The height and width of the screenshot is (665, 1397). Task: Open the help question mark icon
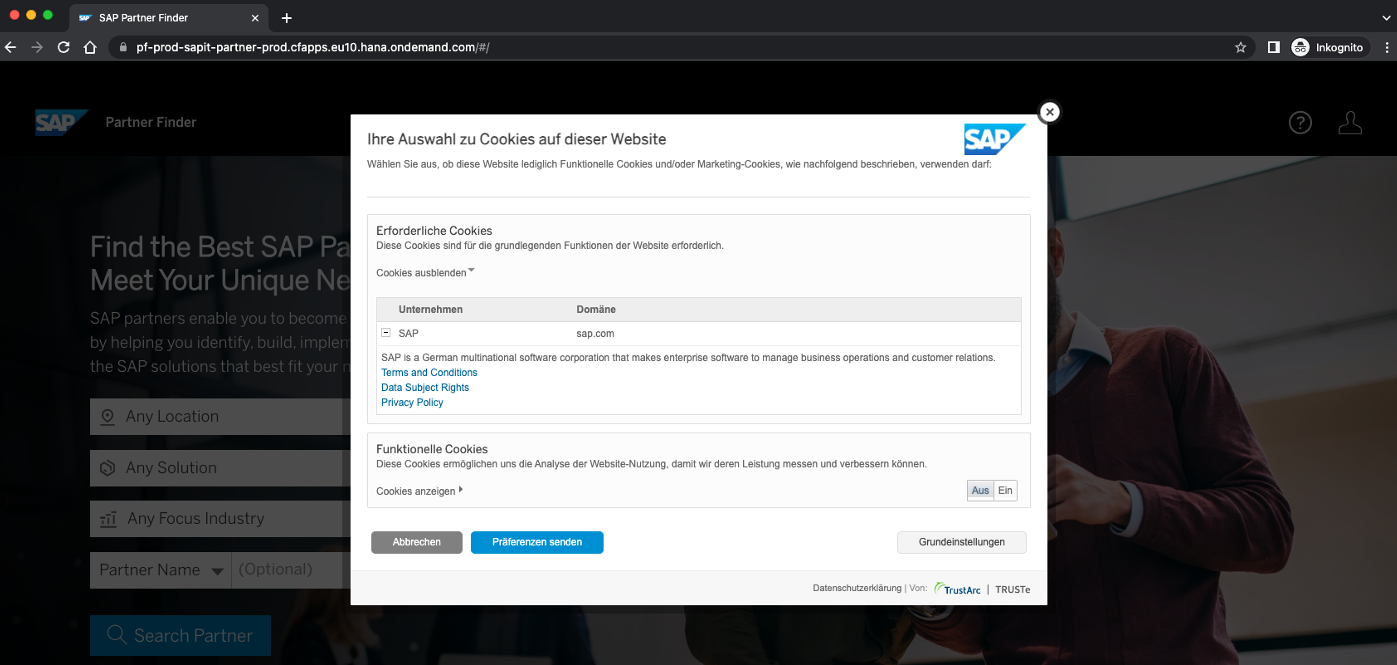[1299, 122]
